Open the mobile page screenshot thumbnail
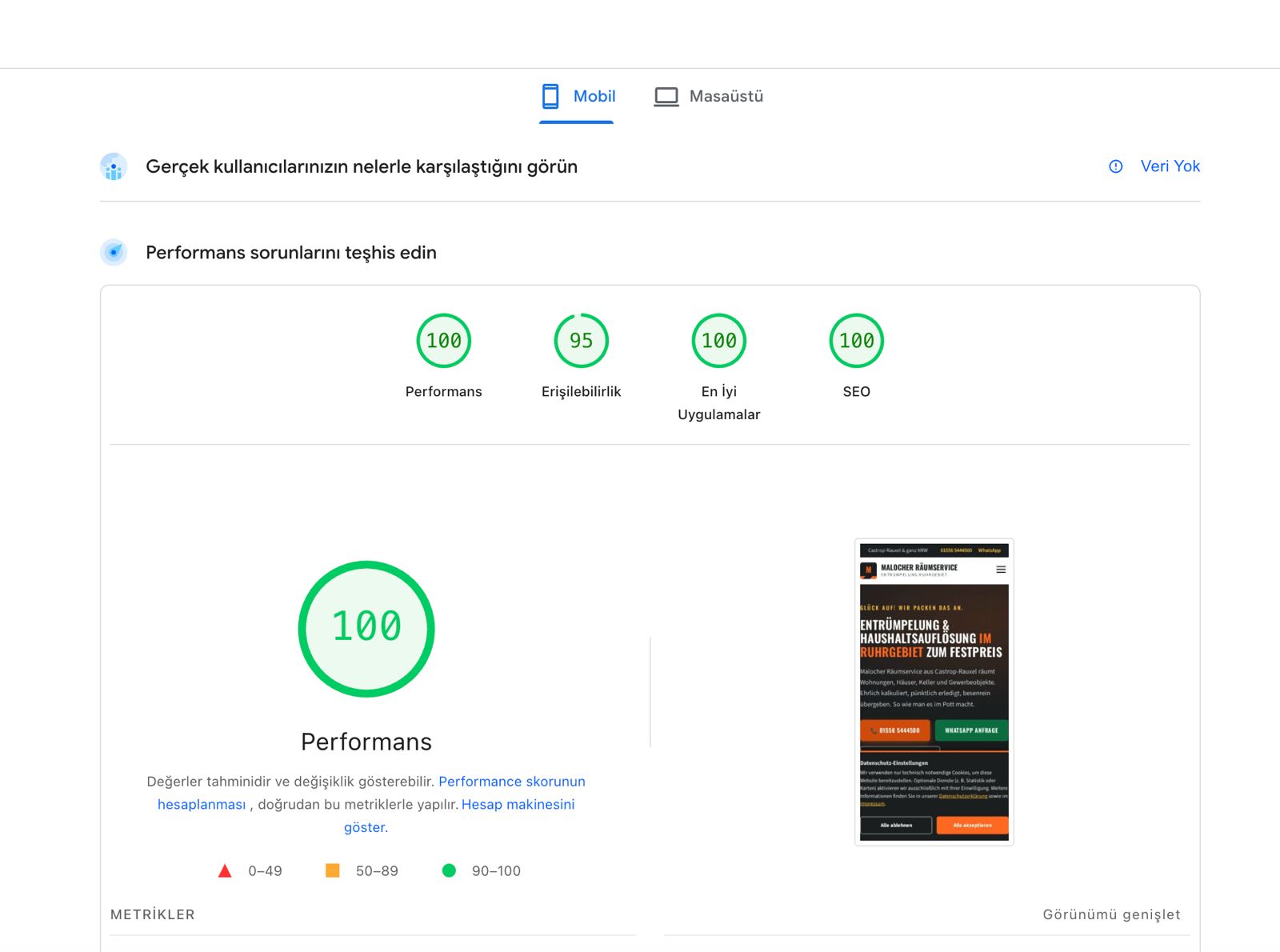 coord(934,692)
